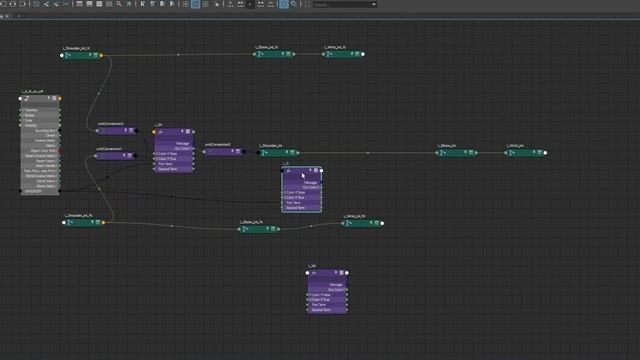The height and width of the screenshot is (360, 640).
Task: Expand Color If False on highlighted condition node
Action: pyautogui.click(x=285, y=192)
